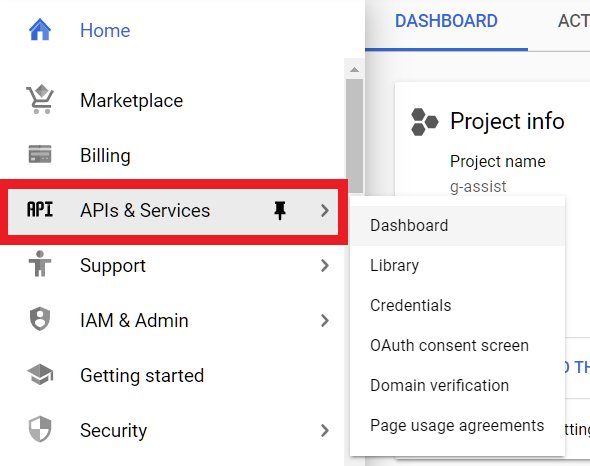Click the IAM & Admin shield icon

point(40,319)
